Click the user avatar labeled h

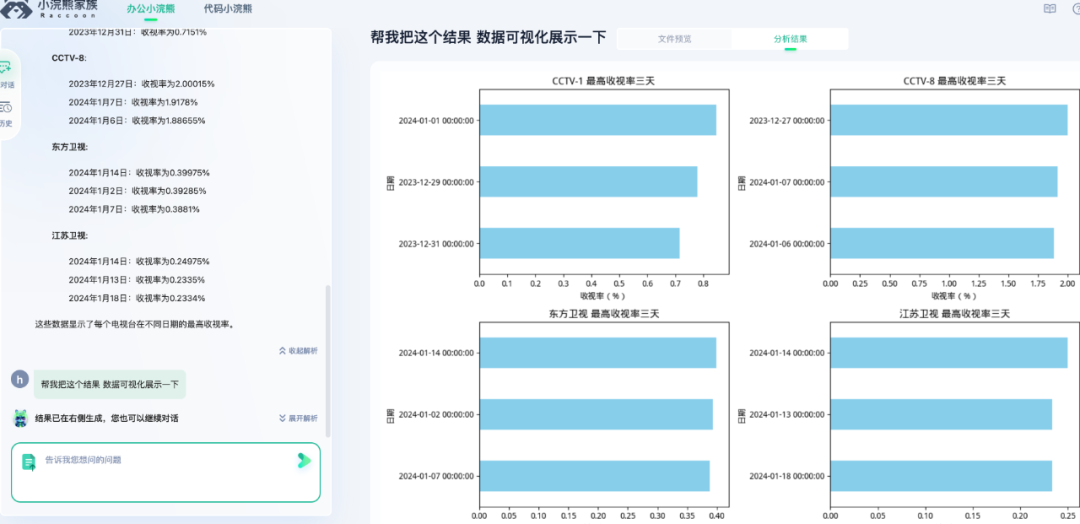pyautogui.click(x=20, y=378)
